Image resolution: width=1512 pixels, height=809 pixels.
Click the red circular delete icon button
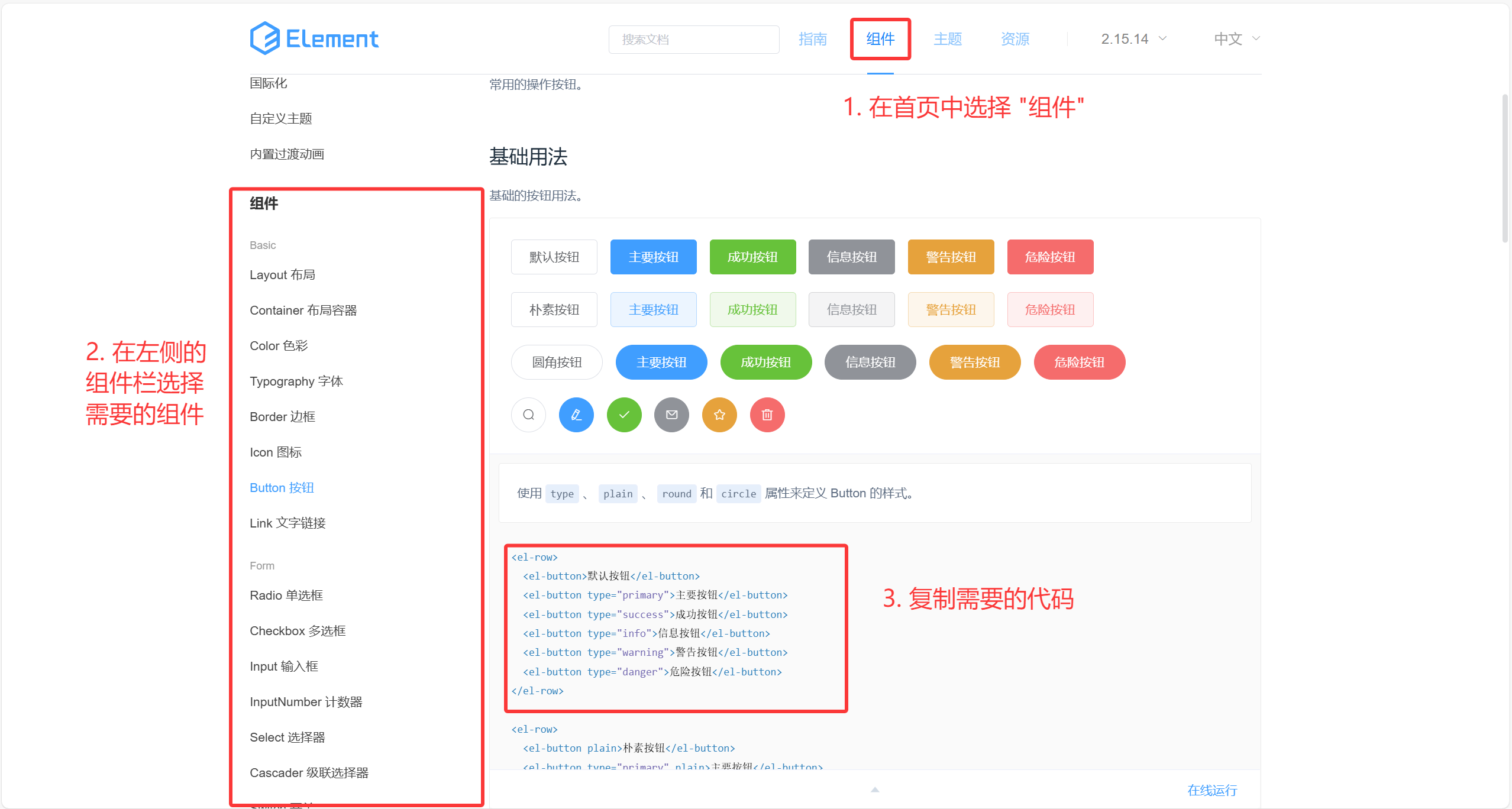pyautogui.click(x=767, y=415)
